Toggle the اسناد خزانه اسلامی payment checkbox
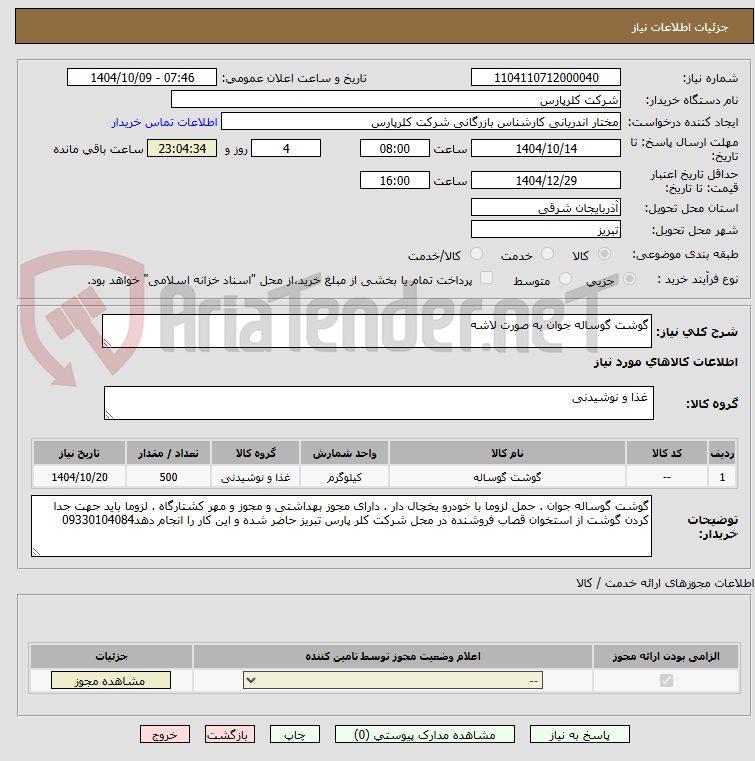Image resolution: width=755 pixels, height=761 pixels. pyautogui.click(x=486, y=278)
